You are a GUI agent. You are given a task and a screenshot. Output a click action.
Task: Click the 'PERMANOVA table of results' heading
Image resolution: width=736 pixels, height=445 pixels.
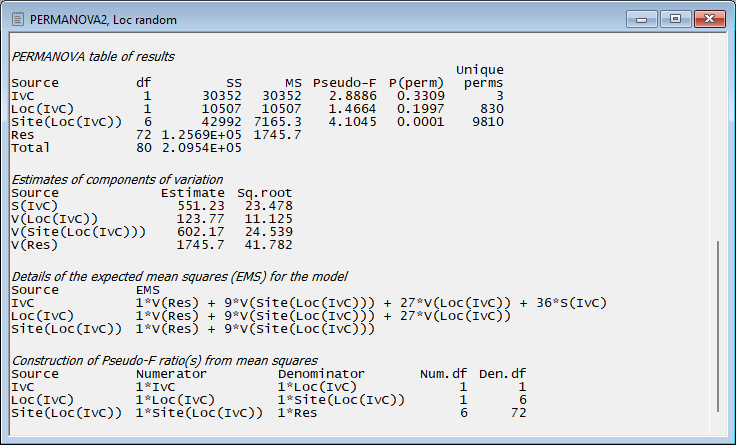tap(92, 56)
